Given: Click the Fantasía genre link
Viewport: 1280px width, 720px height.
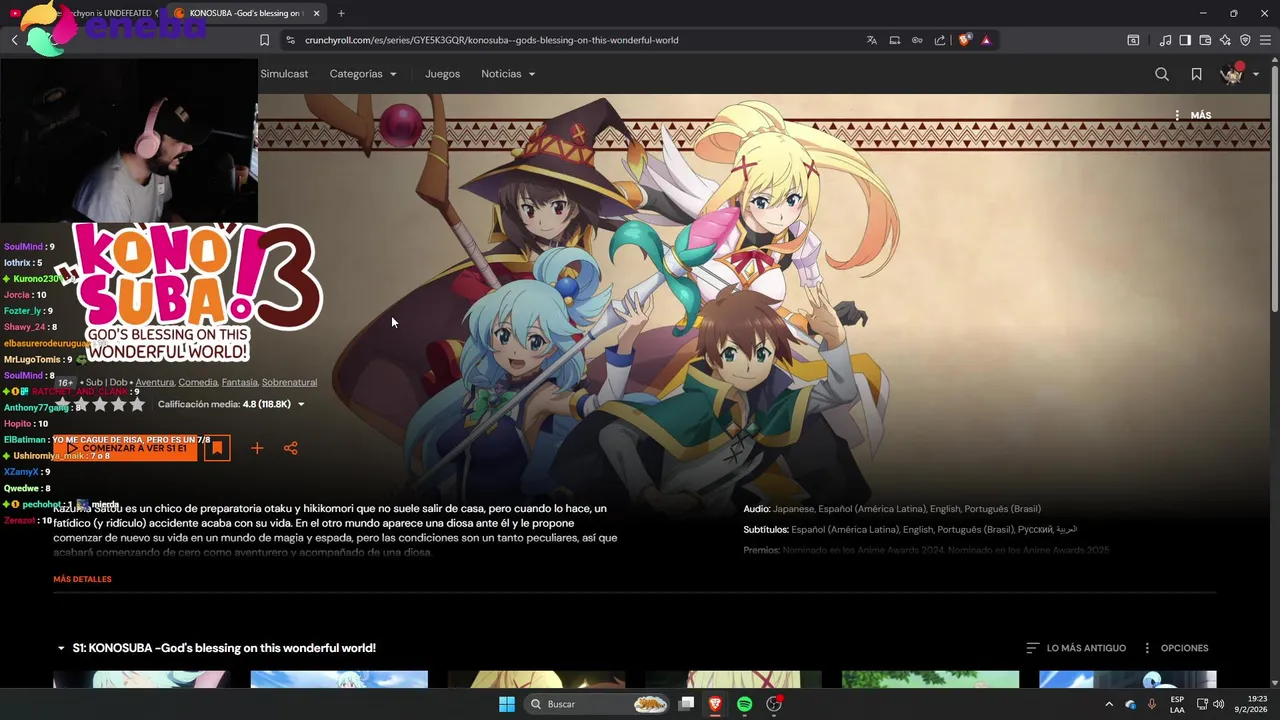Looking at the screenshot, I should pyautogui.click(x=240, y=382).
